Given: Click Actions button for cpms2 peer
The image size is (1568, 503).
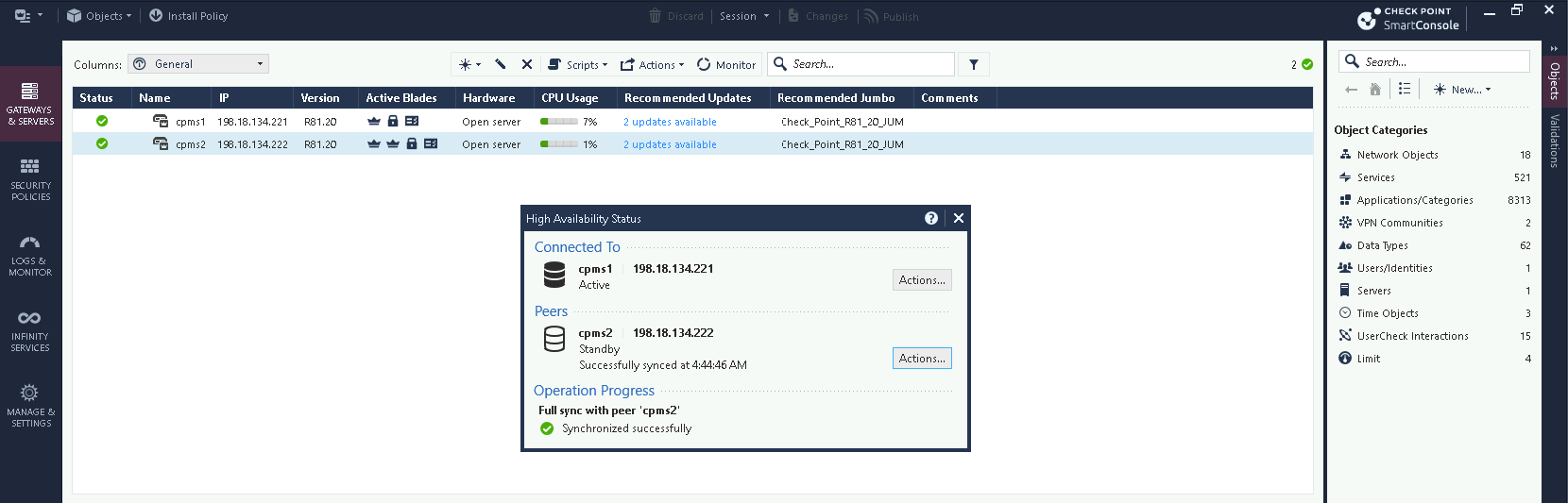Looking at the screenshot, I should coord(921,359).
